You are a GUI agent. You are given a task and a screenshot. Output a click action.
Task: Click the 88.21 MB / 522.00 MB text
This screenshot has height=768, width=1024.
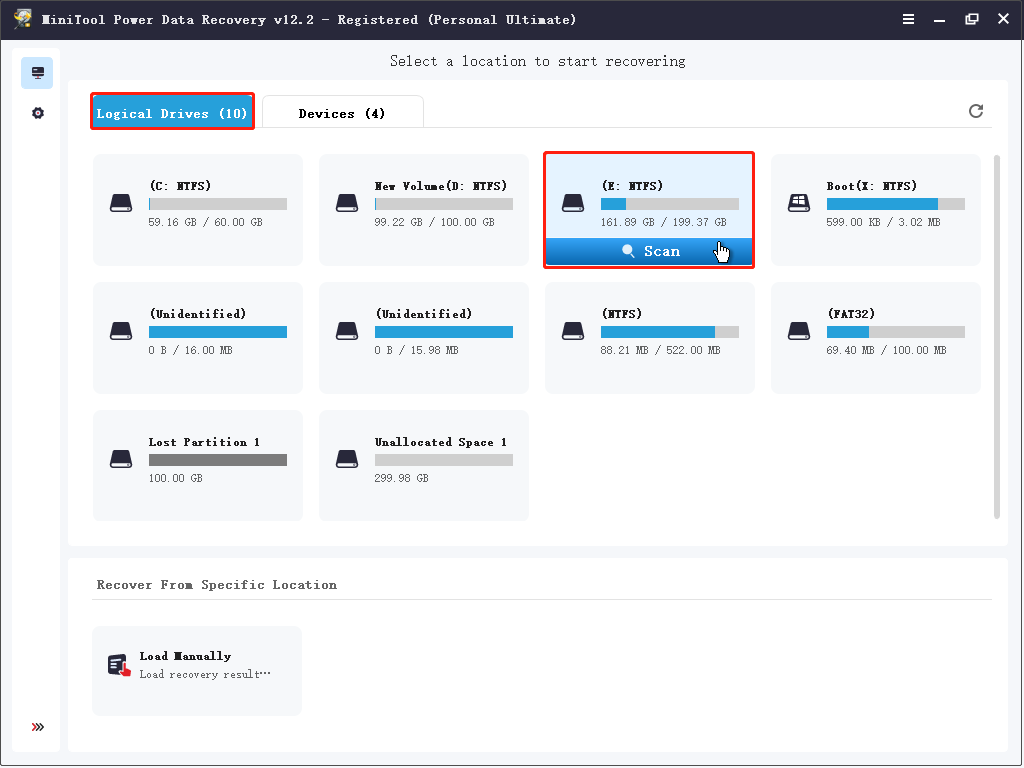click(660, 350)
